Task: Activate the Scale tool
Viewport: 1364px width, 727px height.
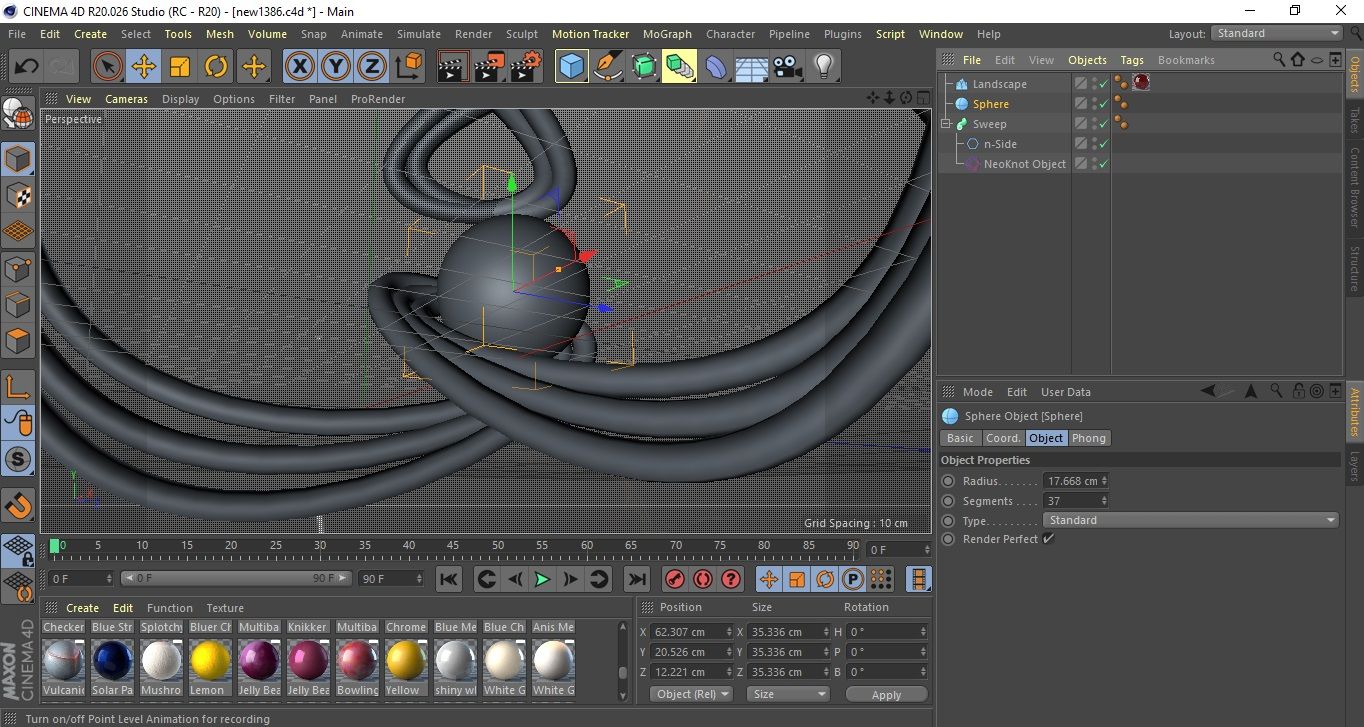Action: 180,67
